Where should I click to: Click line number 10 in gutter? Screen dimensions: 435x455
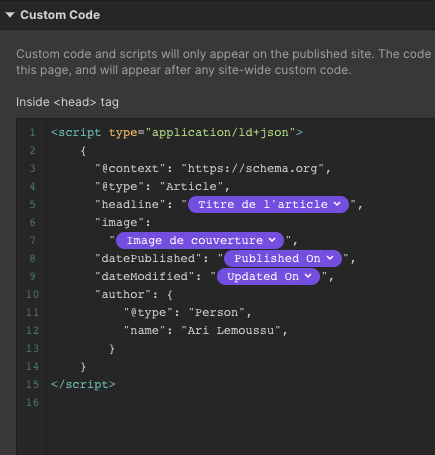[x=33, y=295]
